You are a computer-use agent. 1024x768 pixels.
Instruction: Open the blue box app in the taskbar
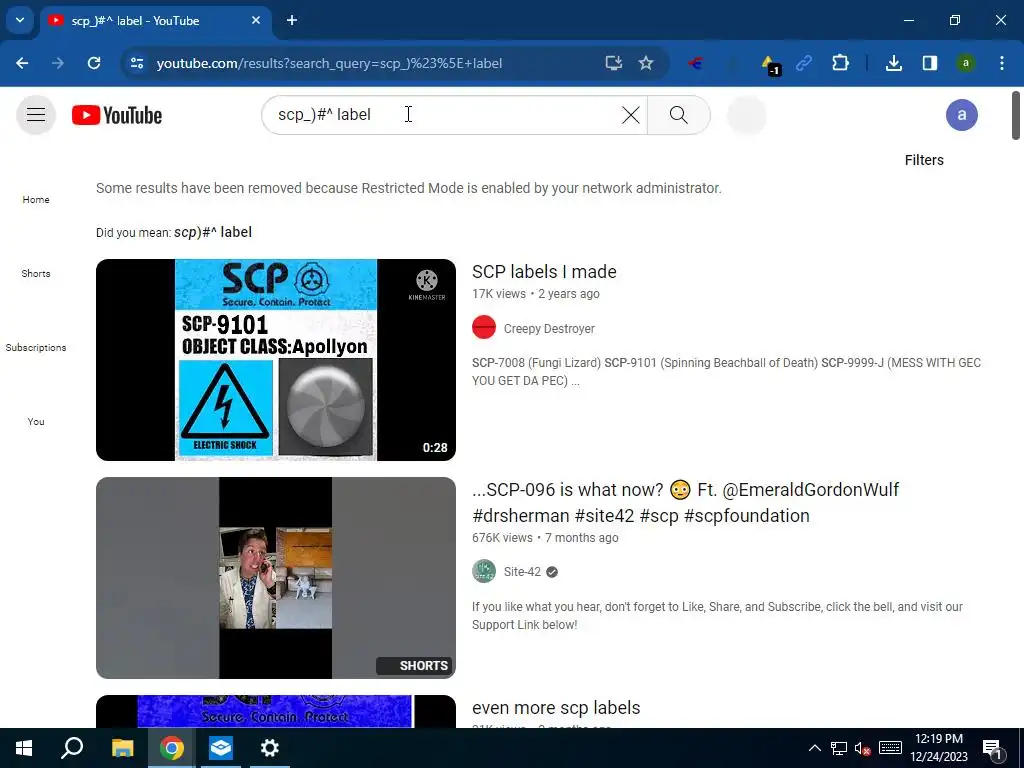pos(221,748)
